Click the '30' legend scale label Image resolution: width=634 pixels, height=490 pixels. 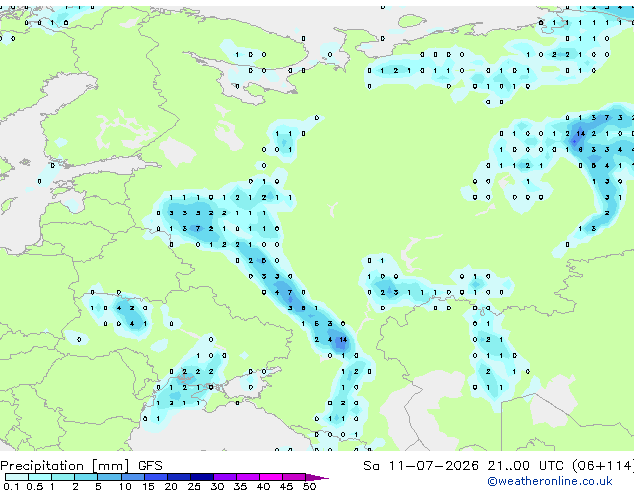(217, 486)
